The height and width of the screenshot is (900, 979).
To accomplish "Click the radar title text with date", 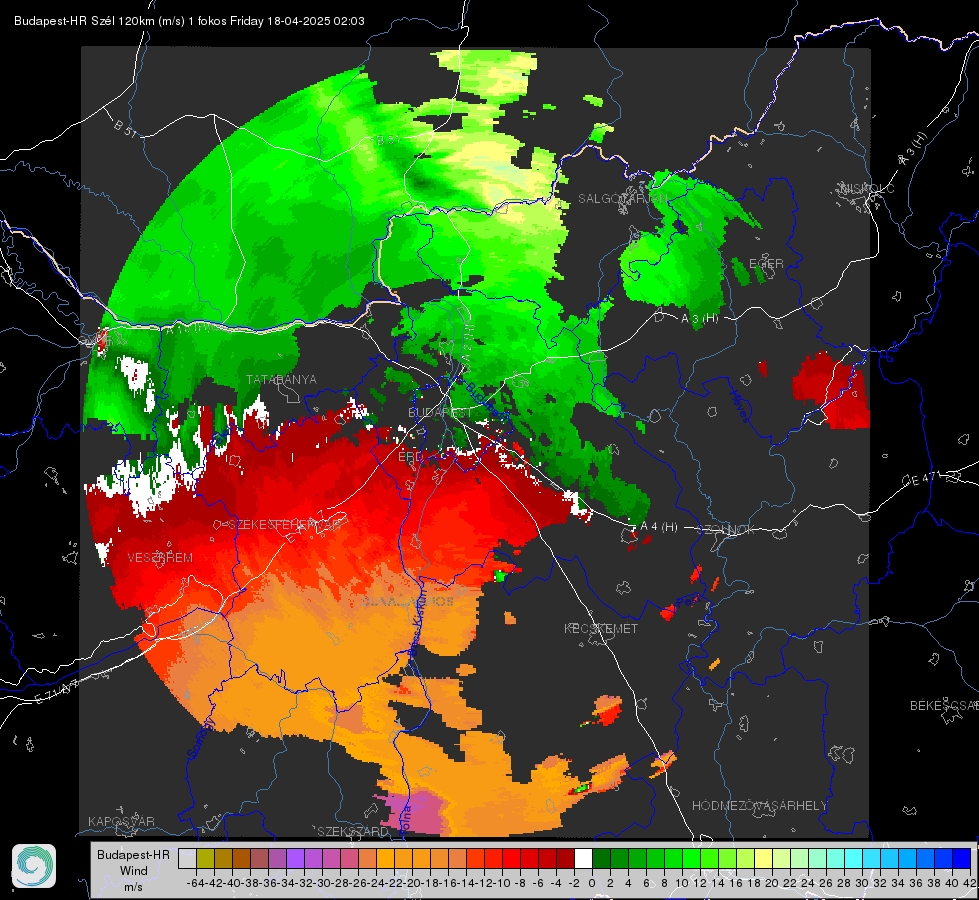I will point(189,21).
